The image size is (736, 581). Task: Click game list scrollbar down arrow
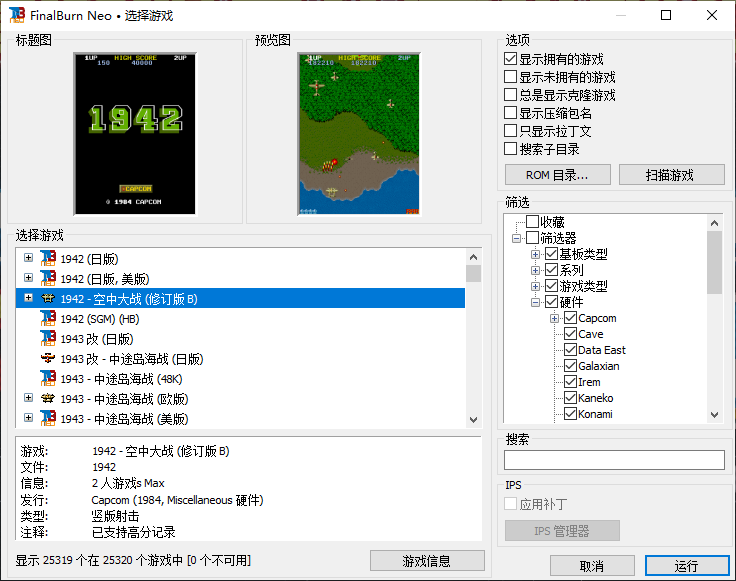[473, 420]
